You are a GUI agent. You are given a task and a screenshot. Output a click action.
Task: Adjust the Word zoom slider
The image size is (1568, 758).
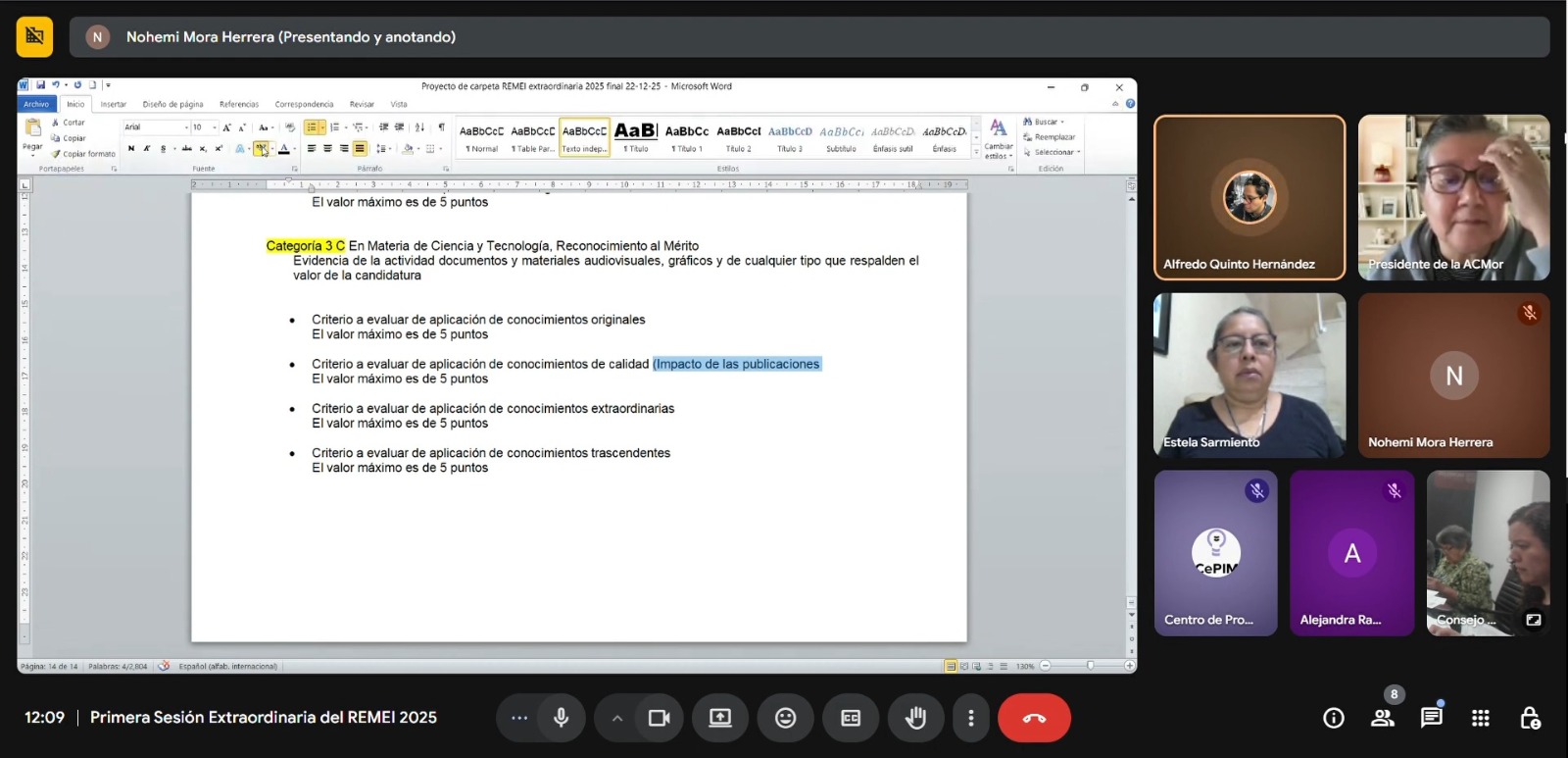point(1090,666)
